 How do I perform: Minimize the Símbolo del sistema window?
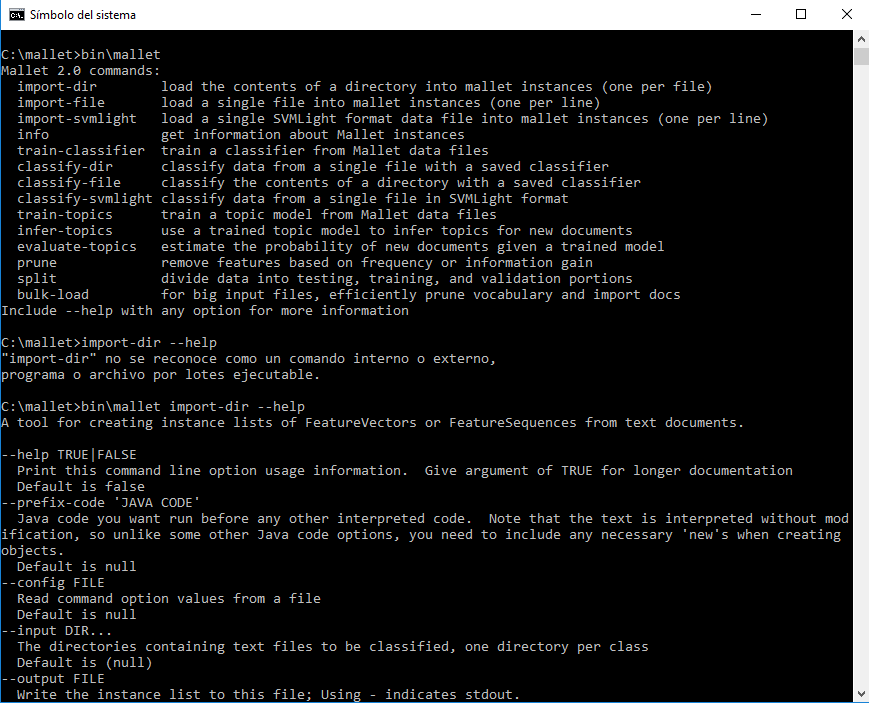(x=755, y=15)
